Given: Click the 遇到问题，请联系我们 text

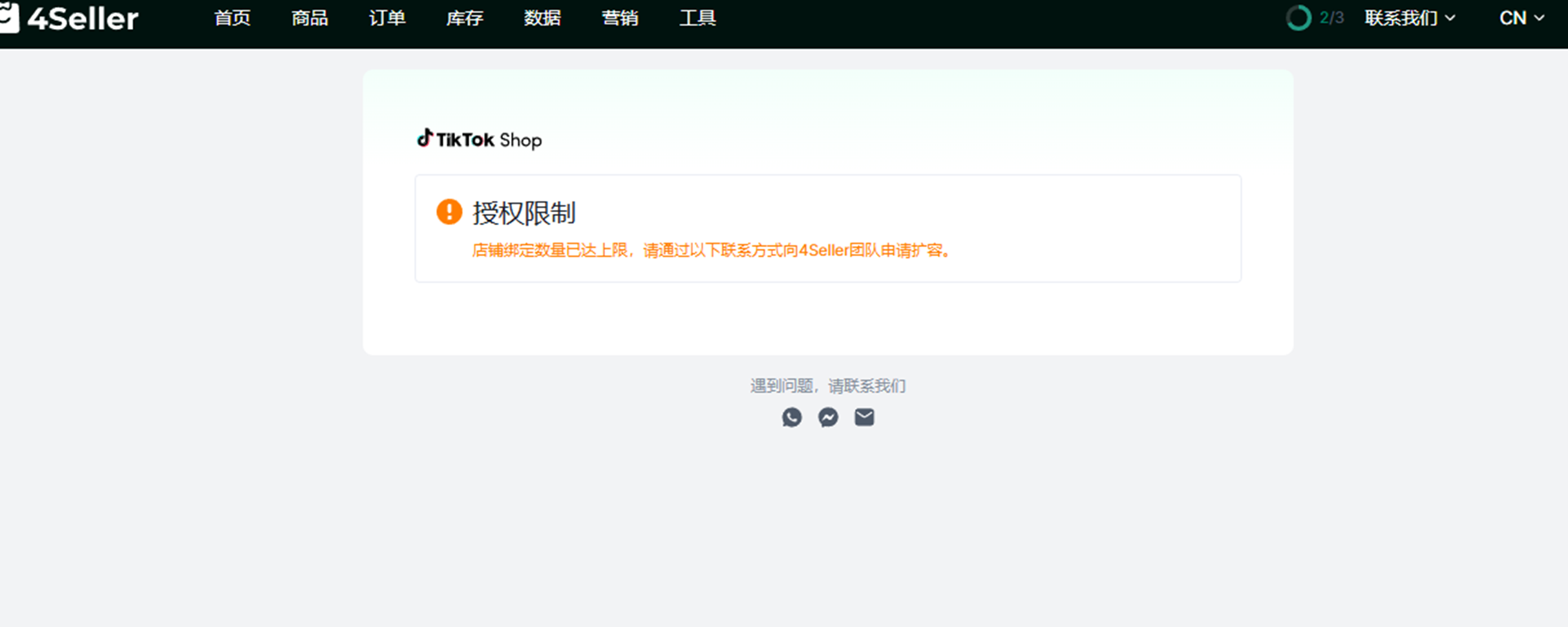Looking at the screenshot, I should coord(828,386).
